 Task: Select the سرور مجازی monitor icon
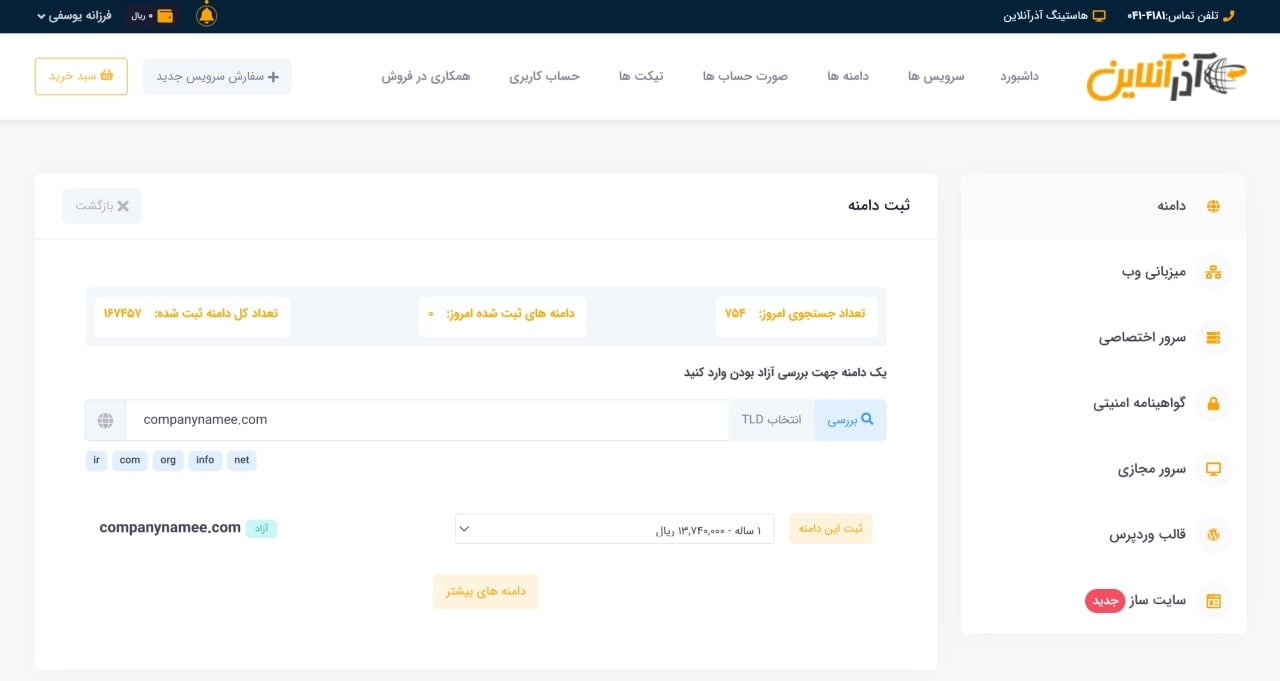click(1213, 469)
